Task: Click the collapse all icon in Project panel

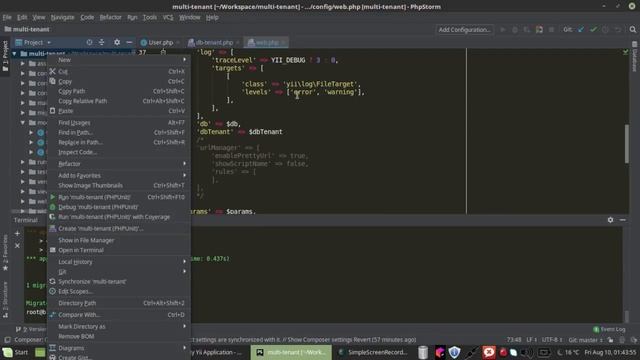Action: click(x=101, y=42)
